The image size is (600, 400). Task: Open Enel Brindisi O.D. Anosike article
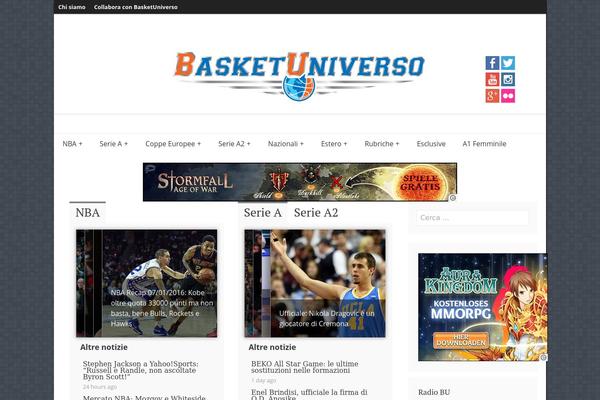pyautogui.click(x=309, y=395)
